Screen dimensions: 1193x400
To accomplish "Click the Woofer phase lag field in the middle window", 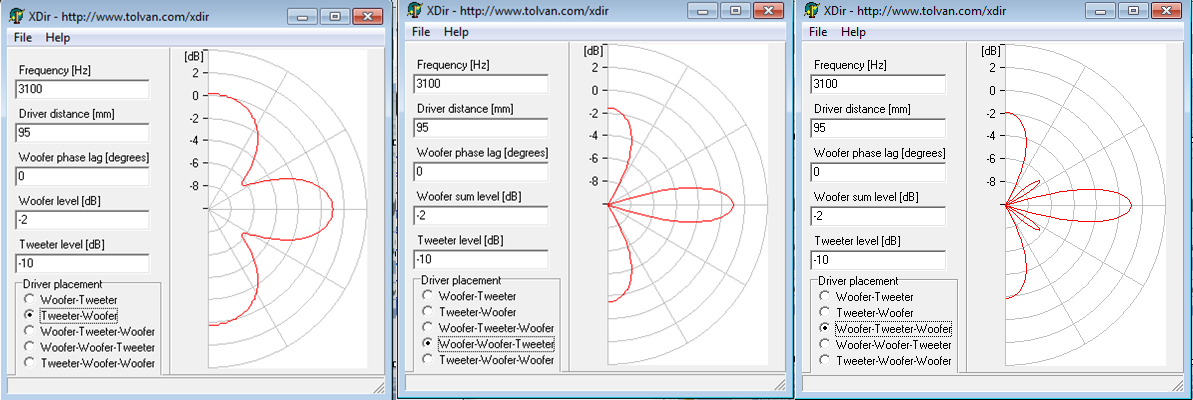I will pyautogui.click(x=481, y=171).
